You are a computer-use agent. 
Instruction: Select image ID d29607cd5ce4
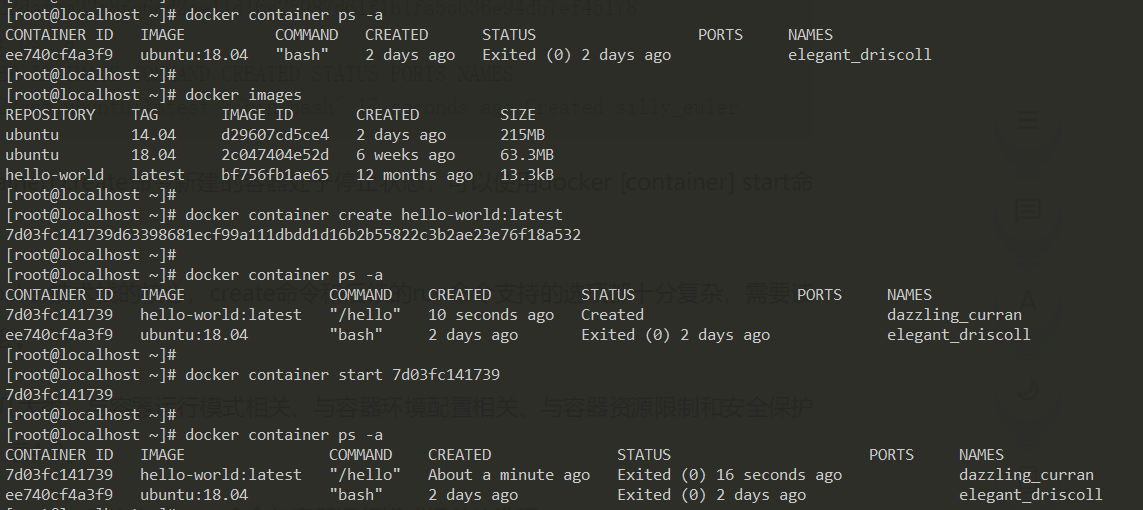coord(276,135)
